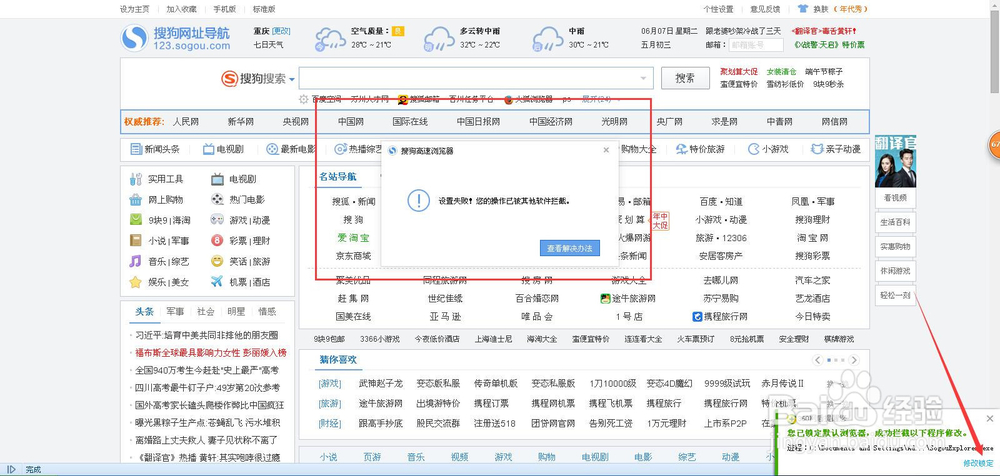The width and height of the screenshot is (1000, 476).
Task: Show next 猜你喜欢 page arrow
Action: click(855, 361)
